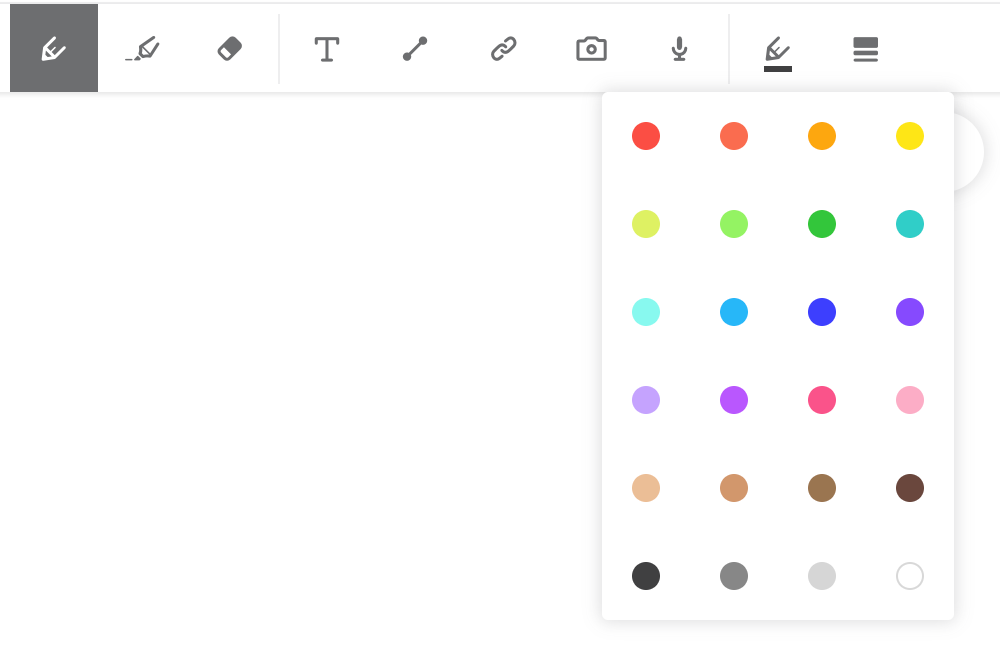The width and height of the screenshot is (1000, 656).
Task: Select the Line connector tool
Action: [x=415, y=48]
